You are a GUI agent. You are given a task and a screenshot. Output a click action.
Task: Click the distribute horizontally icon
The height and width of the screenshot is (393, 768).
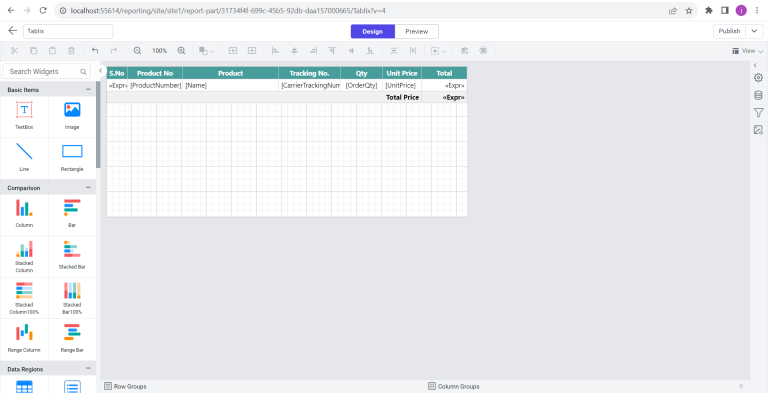pyautogui.click(x=413, y=50)
